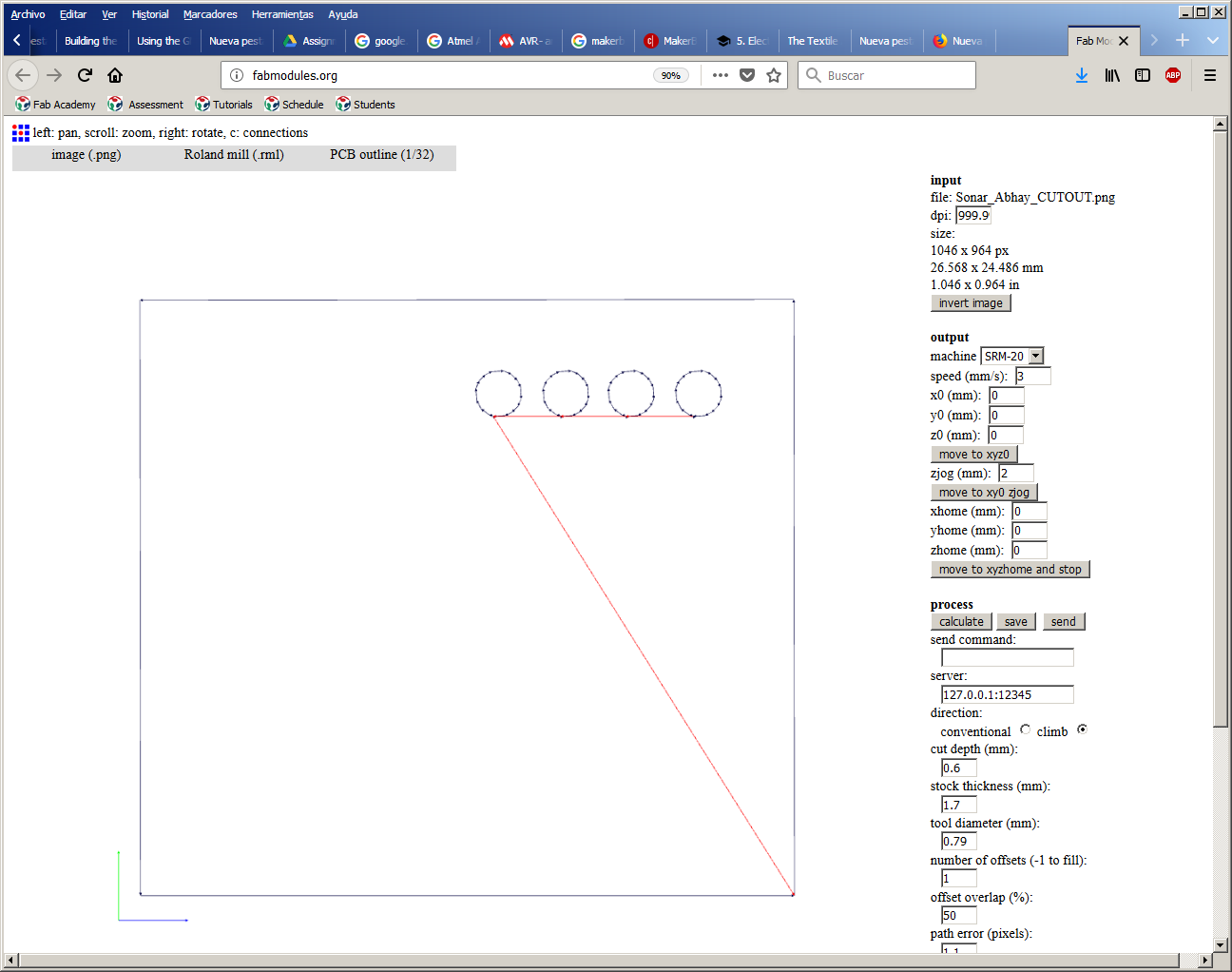Save the generated toolpath file
Viewport: 1232px width, 972px height.
[1016, 621]
